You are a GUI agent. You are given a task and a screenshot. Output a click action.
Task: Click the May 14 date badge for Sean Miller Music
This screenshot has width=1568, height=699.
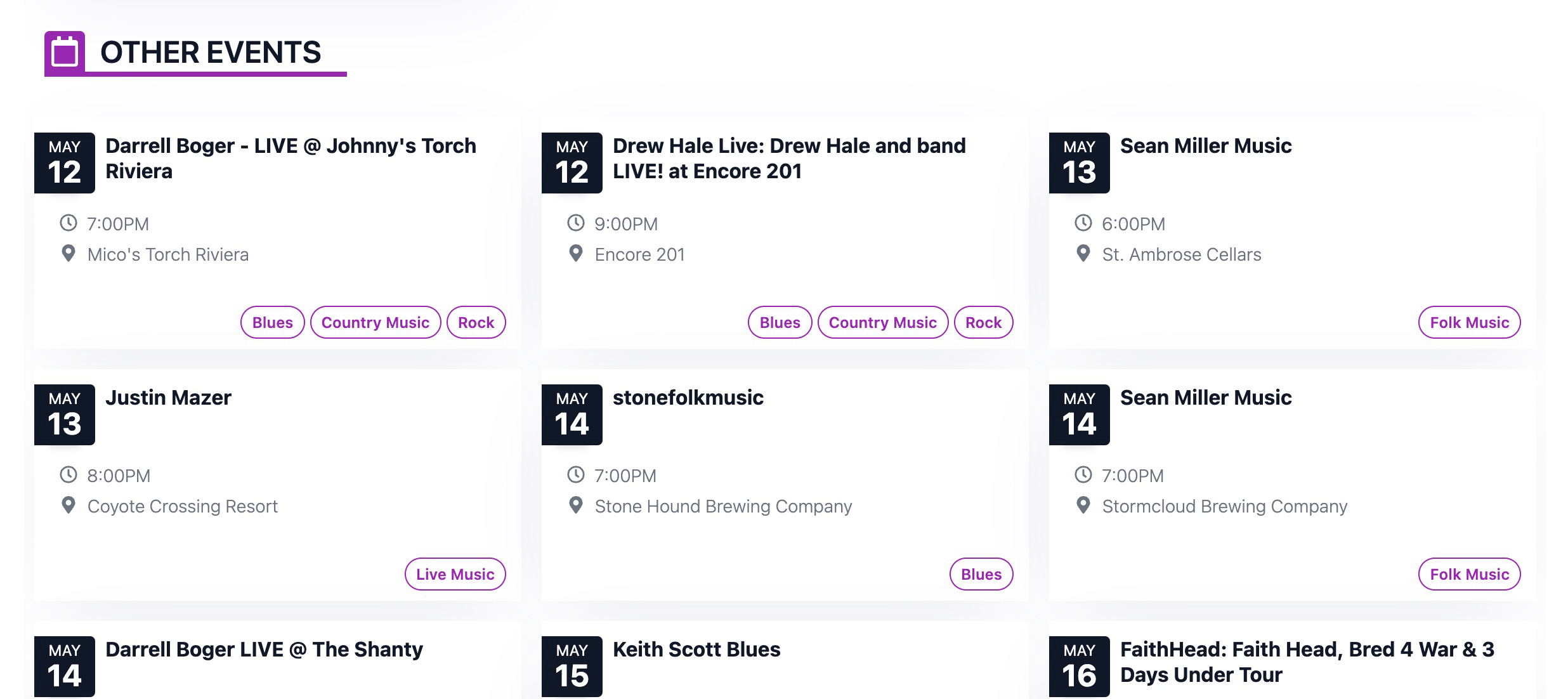(x=1079, y=414)
